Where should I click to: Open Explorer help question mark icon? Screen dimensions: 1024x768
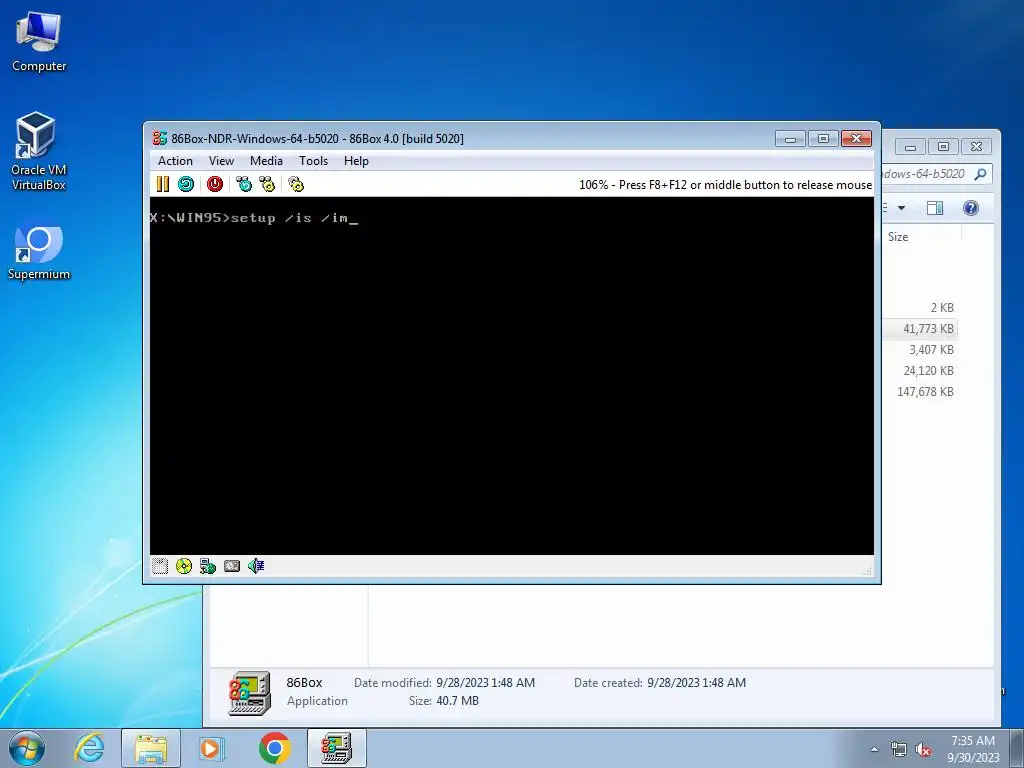(970, 208)
